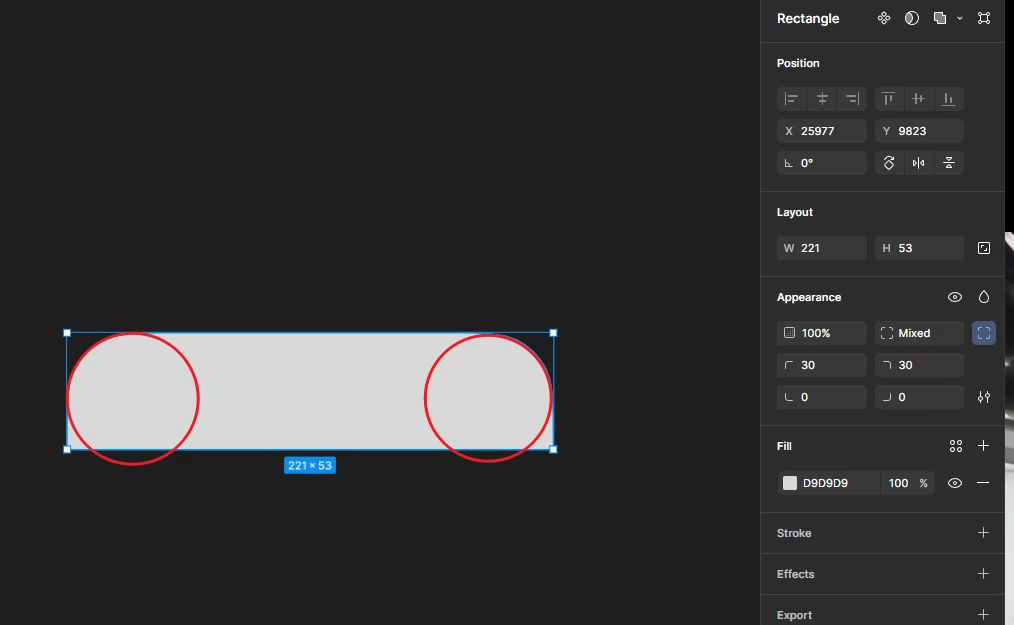Viewport: 1014px width, 625px height.
Task: Add an export setting
Action: [x=984, y=615]
